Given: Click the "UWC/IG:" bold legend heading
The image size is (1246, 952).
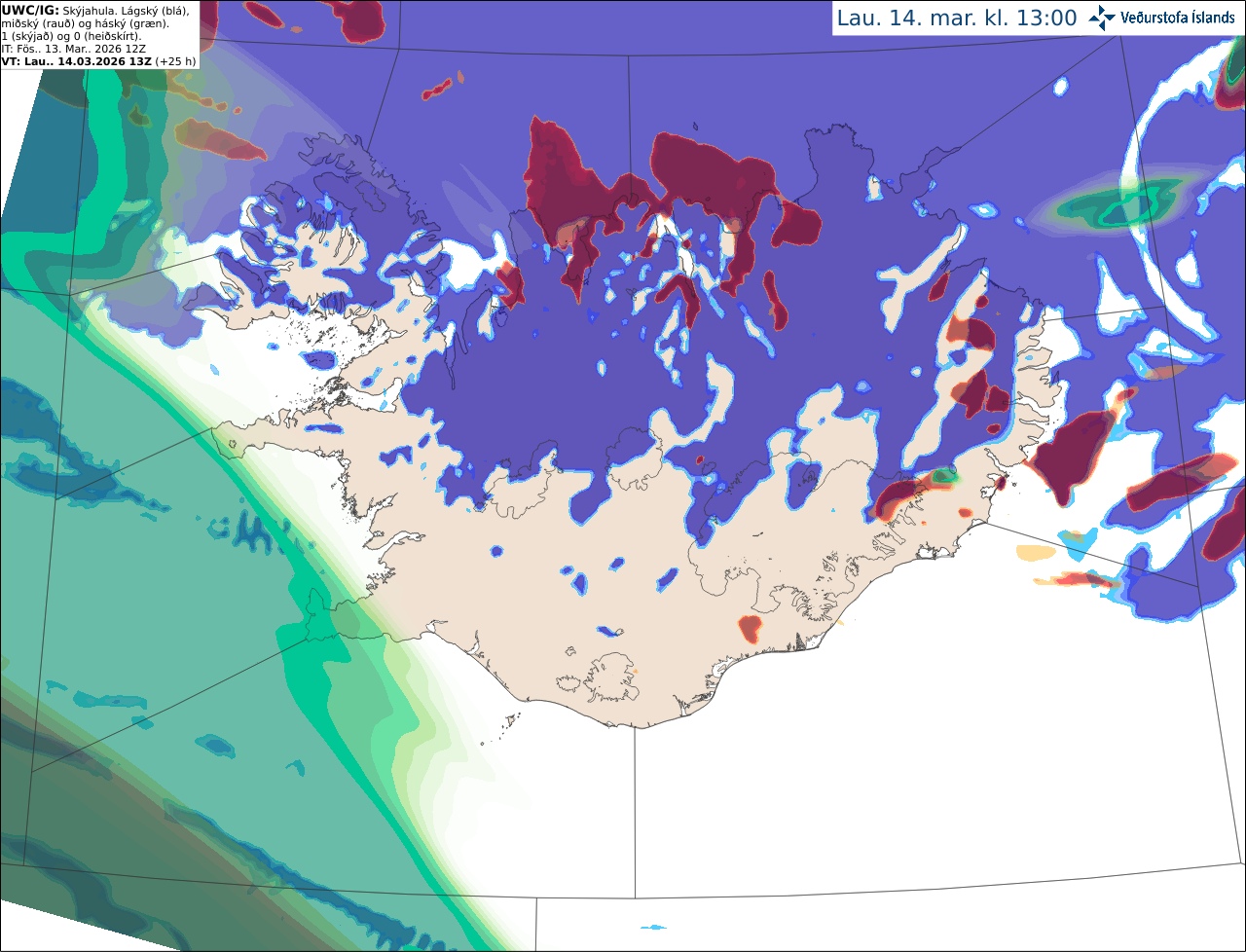Looking at the screenshot, I should pyautogui.click(x=30, y=10).
